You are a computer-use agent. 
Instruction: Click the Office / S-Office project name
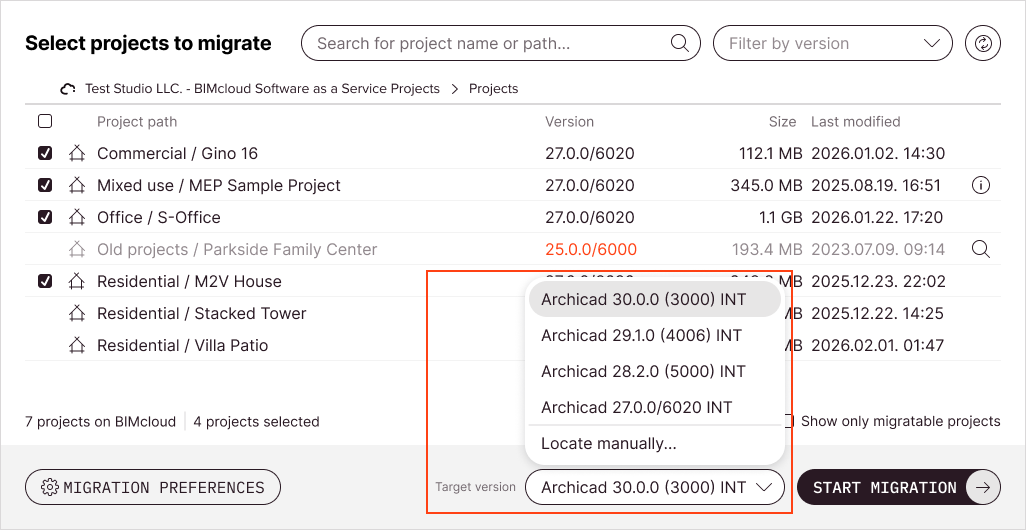159,217
